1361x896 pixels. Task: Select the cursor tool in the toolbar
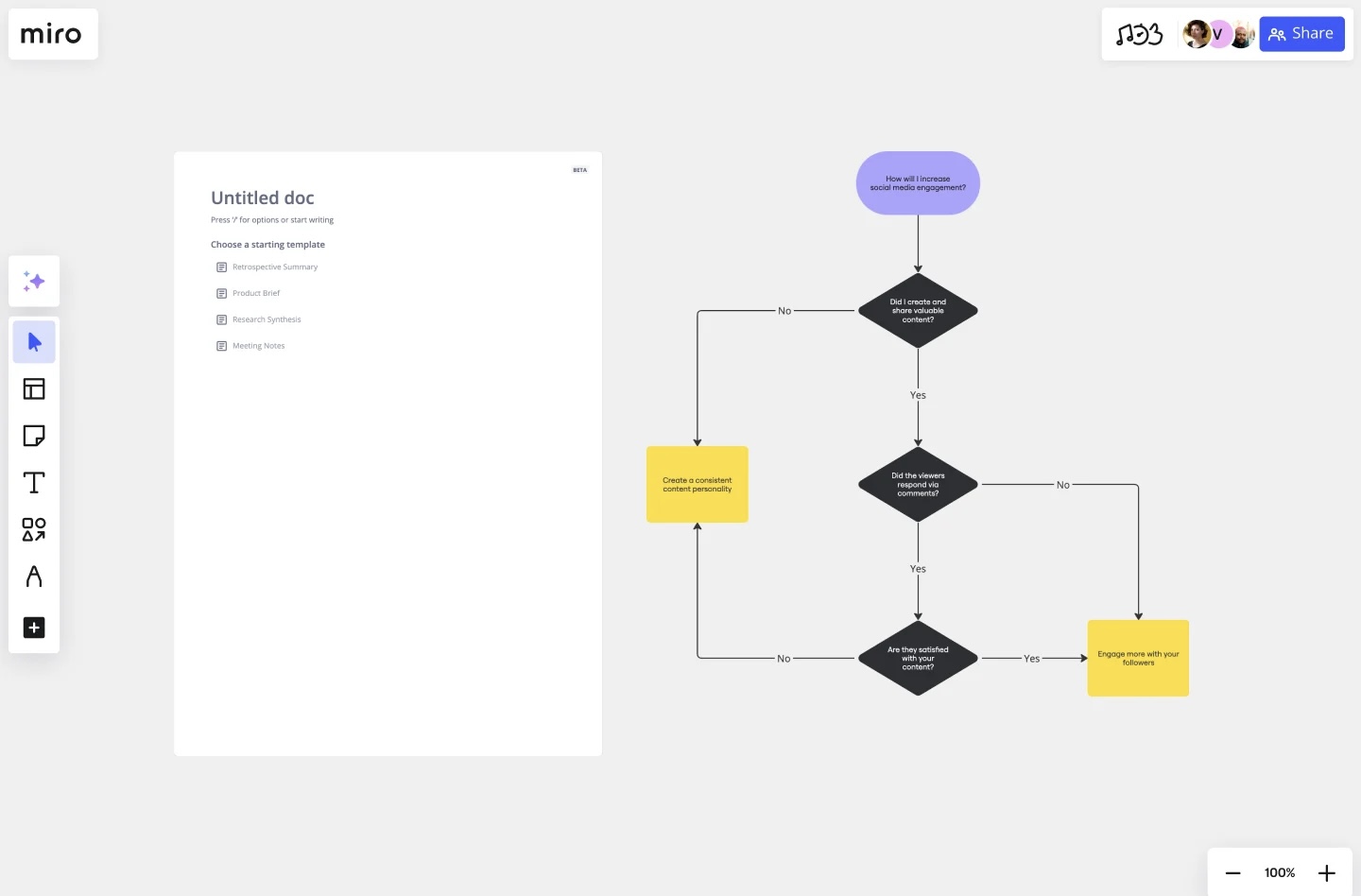tap(33, 341)
